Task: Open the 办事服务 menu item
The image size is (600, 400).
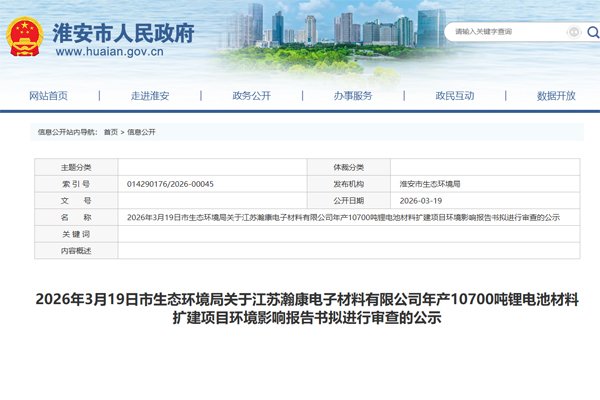Action: coord(353,96)
